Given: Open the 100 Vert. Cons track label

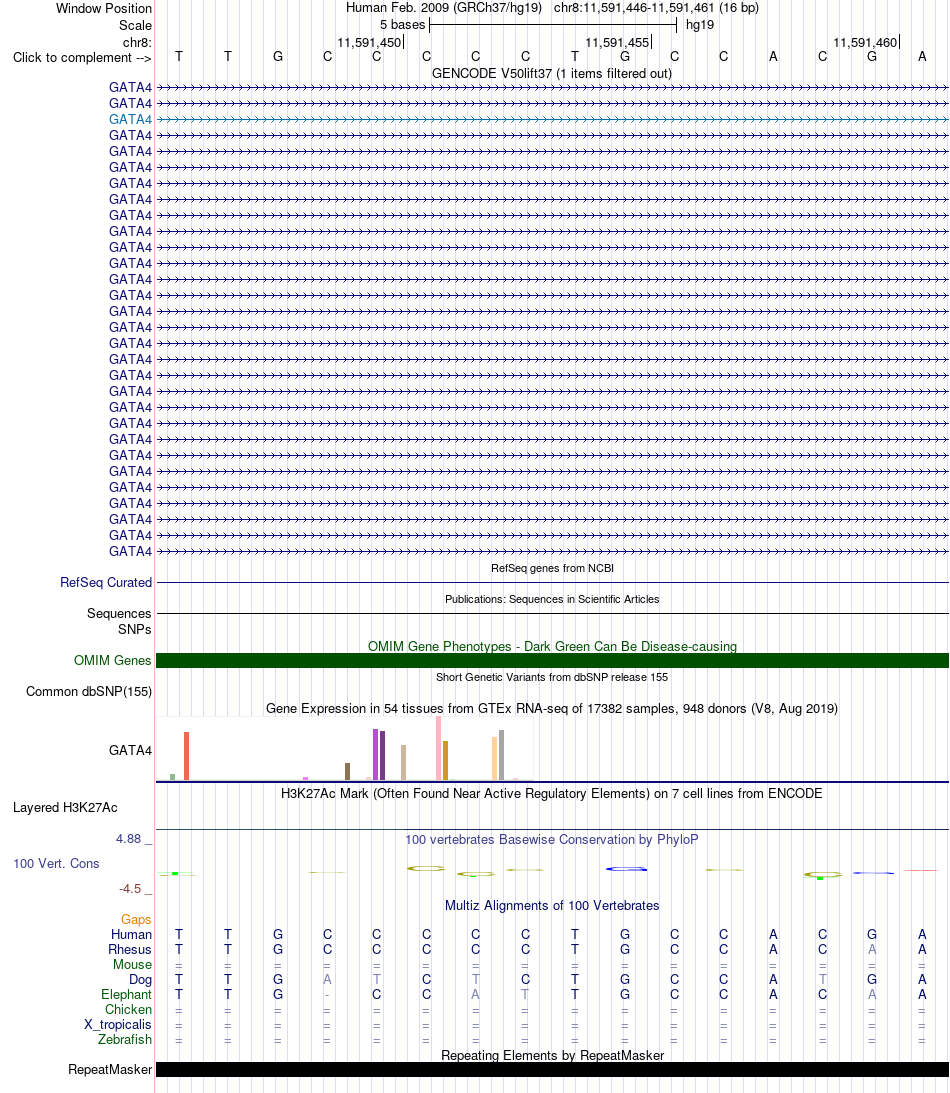Looking at the screenshot, I should pyautogui.click(x=56, y=863).
